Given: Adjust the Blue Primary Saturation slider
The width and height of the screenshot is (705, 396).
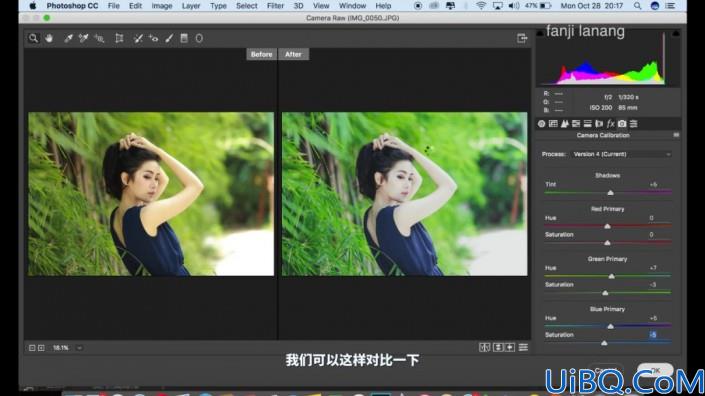Looking at the screenshot, I should pyautogui.click(x=604, y=343).
